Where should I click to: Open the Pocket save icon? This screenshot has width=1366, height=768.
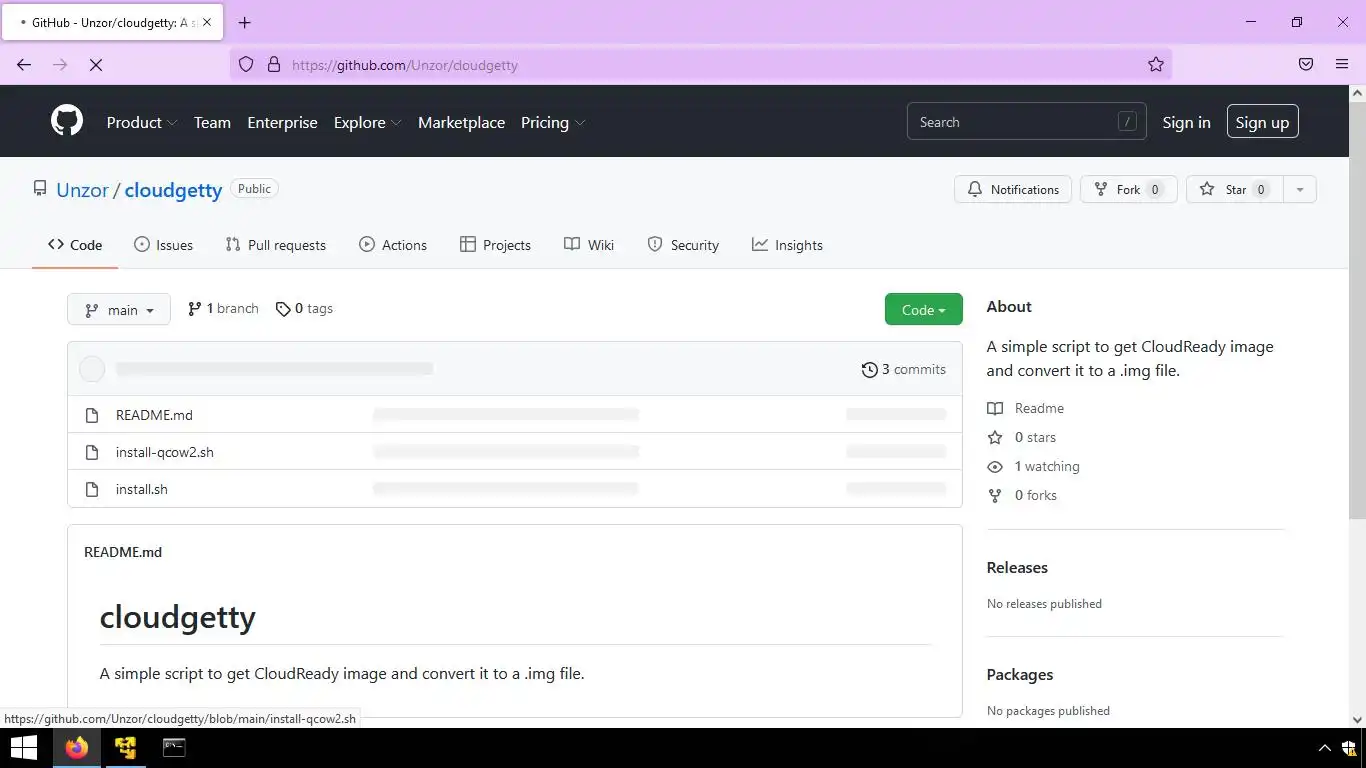1306,64
